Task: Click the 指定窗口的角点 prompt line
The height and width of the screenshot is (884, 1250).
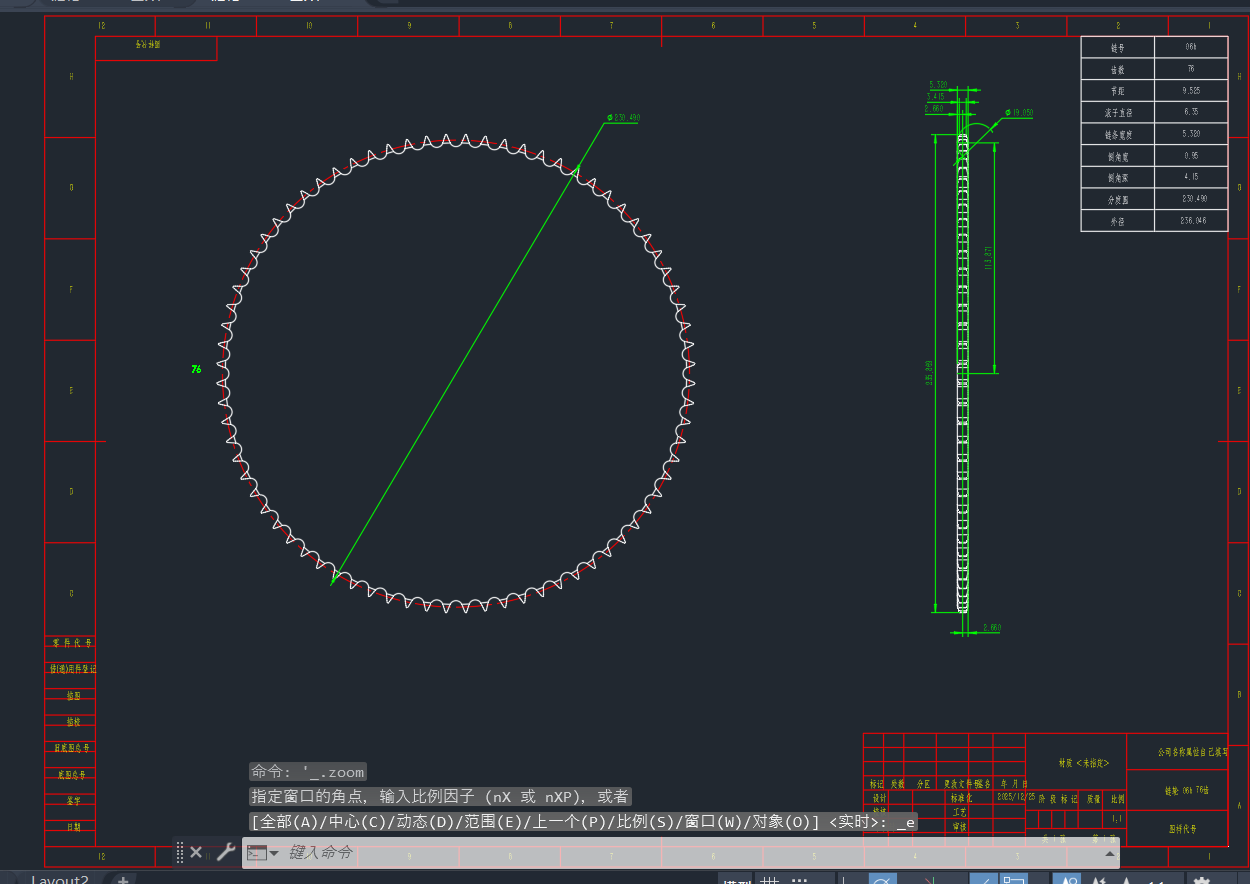Action: [440, 797]
